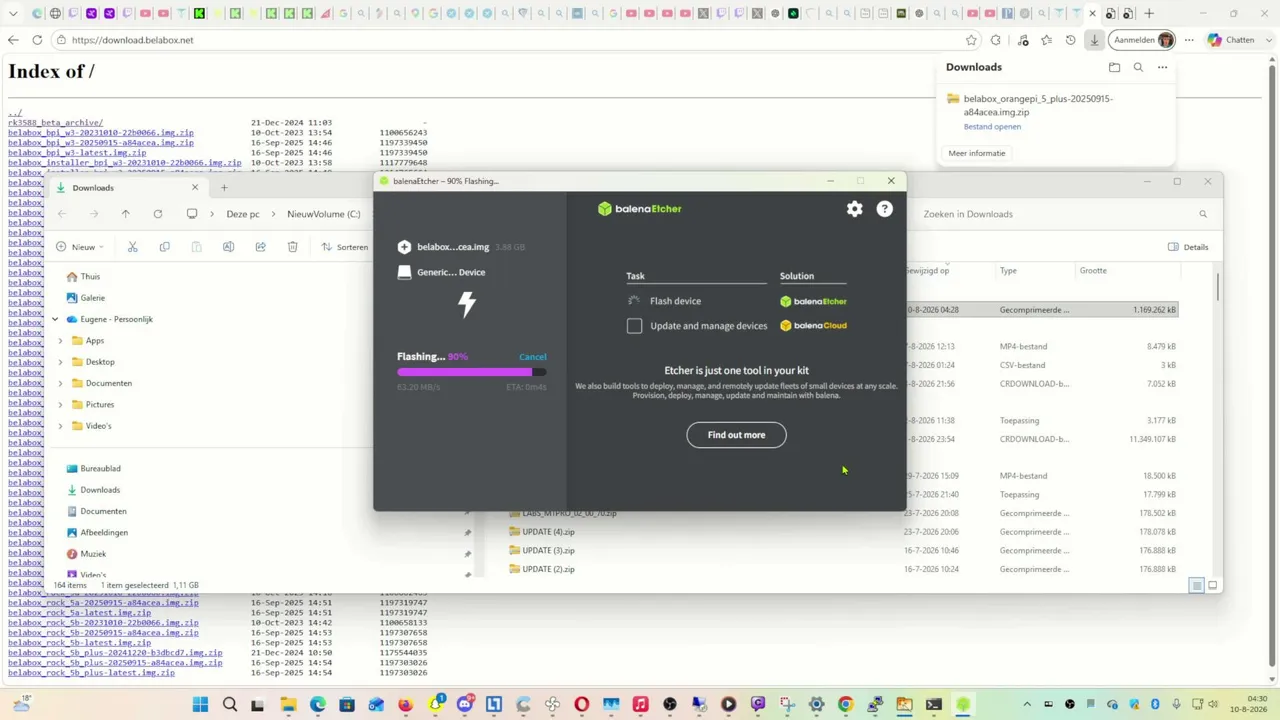Open Bureaublad in quick access
This screenshot has height=720, width=1280.
(94, 469)
